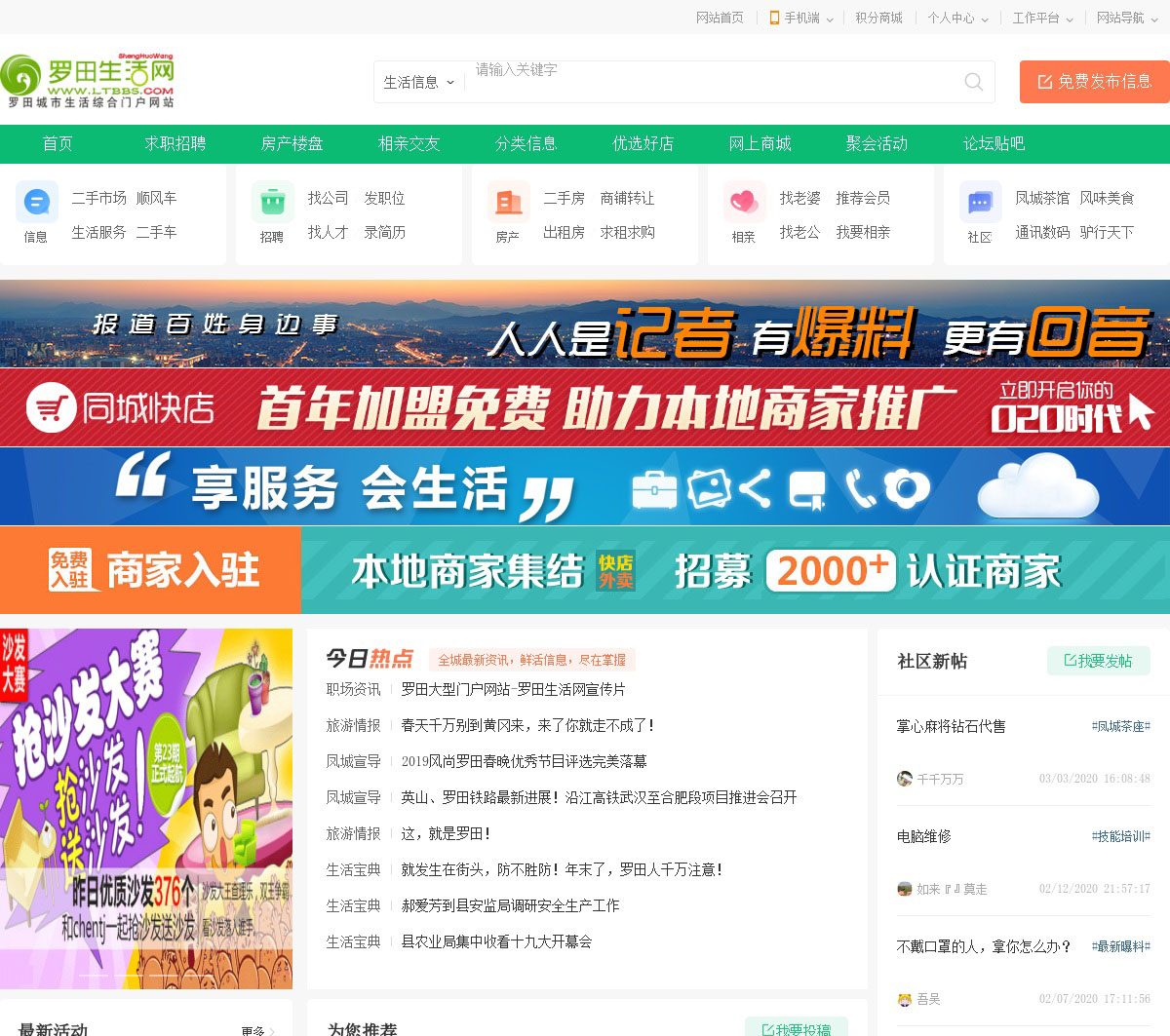Expand the 个人中心 dropdown menu
The height and width of the screenshot is (1036, 1170).
957,18
